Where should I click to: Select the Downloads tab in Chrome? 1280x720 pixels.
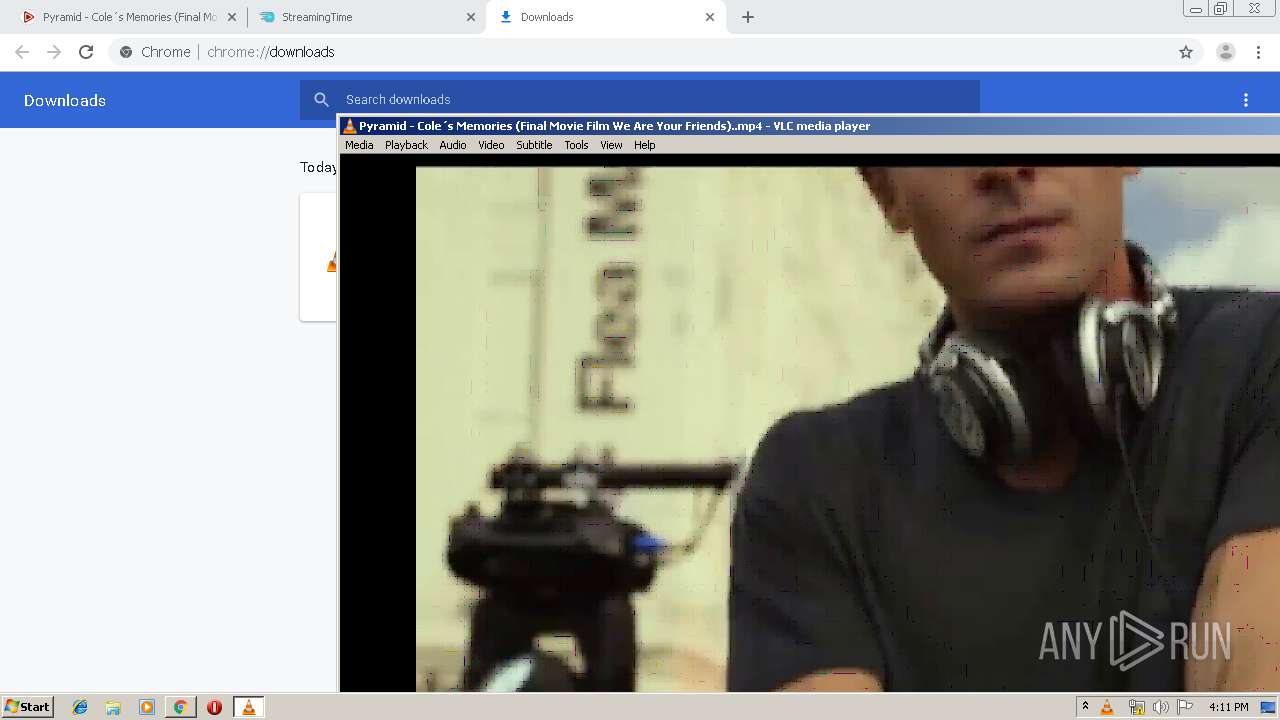point(605,17)
